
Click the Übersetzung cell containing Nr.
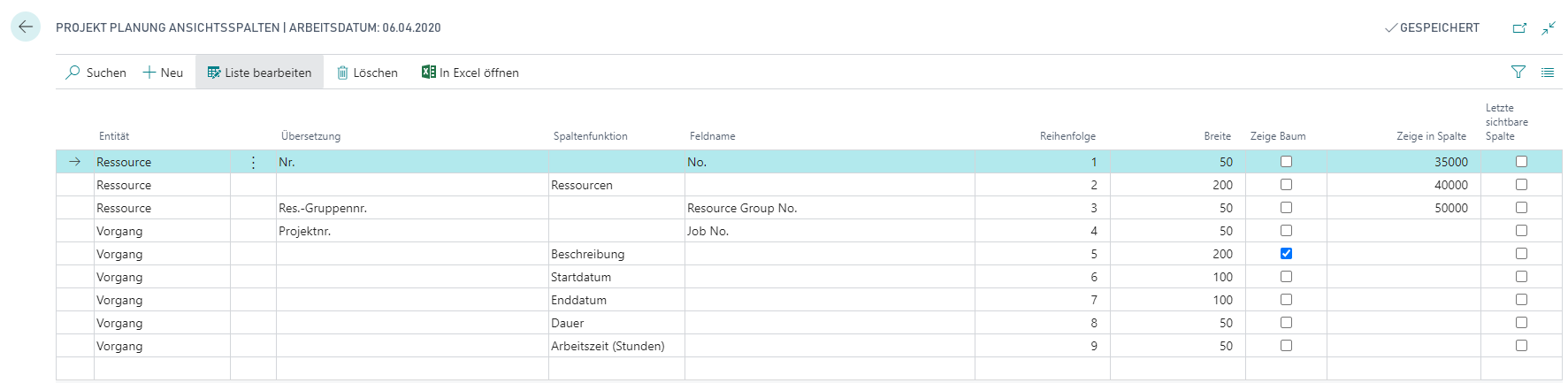coord(412,162)
